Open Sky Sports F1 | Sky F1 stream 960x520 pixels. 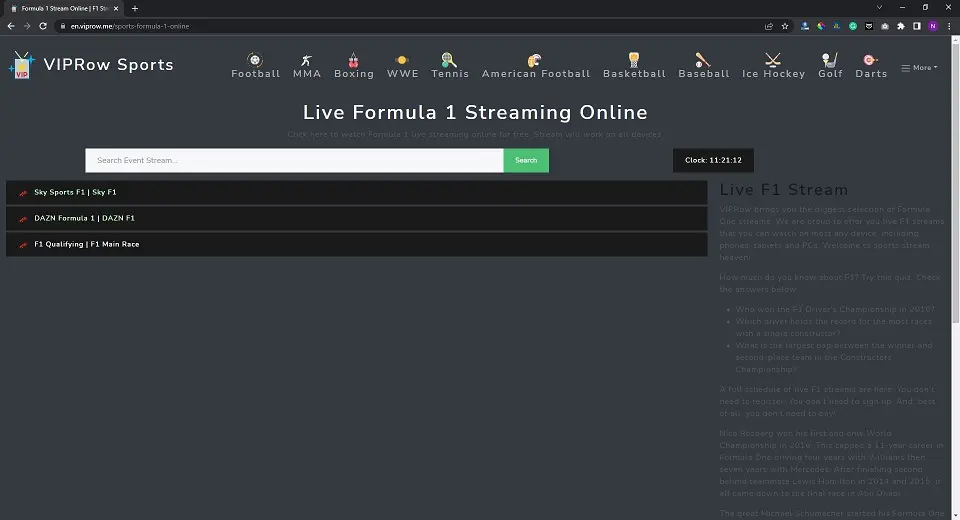pyautogui.click(x=356, y=192)
